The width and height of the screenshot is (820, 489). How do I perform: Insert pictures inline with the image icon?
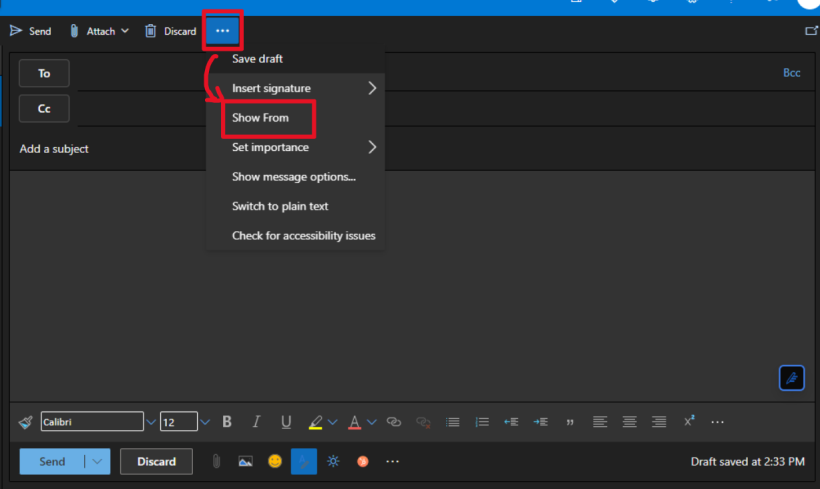coord(245,461)
